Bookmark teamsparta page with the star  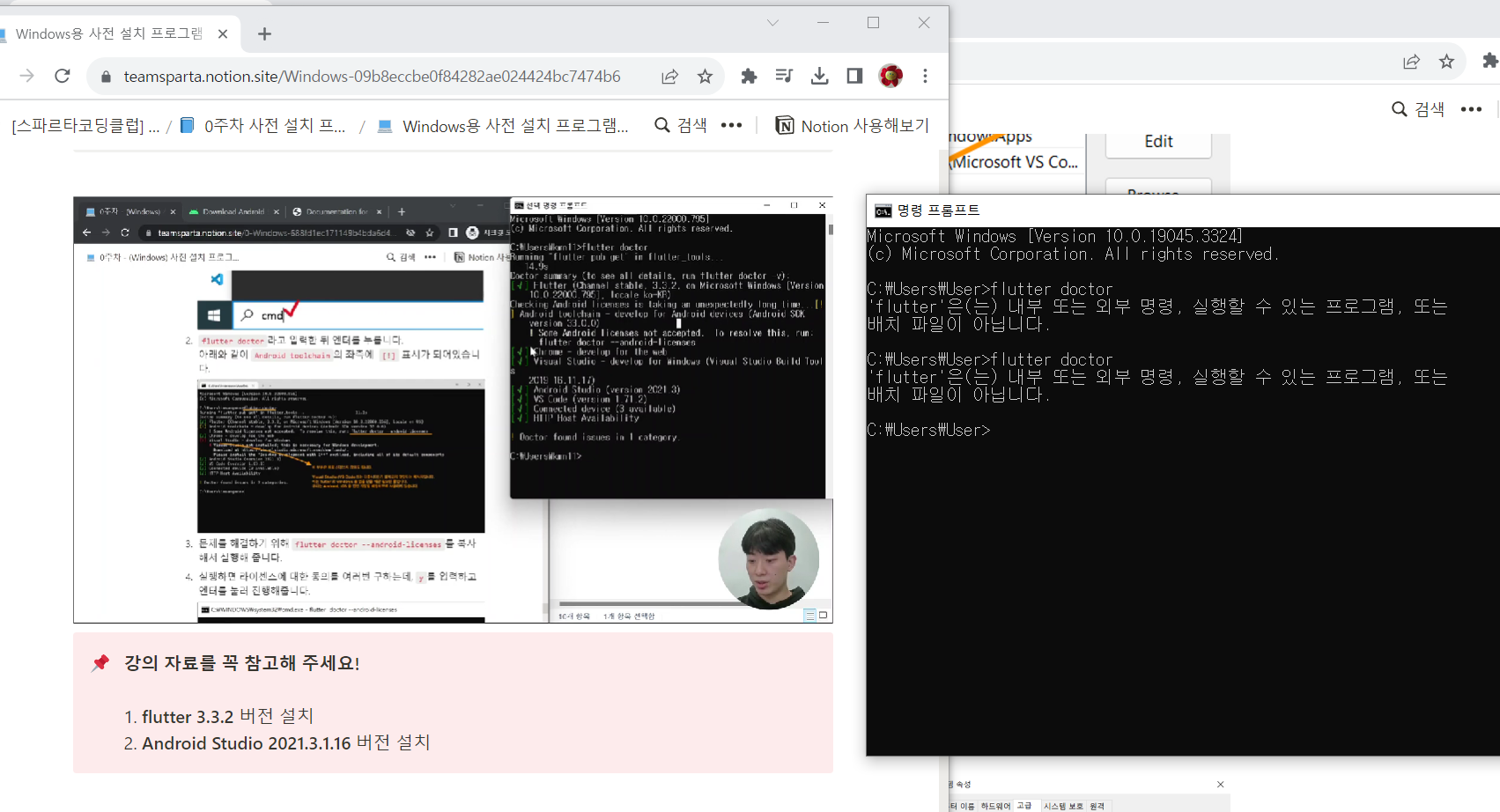(705, 77)
